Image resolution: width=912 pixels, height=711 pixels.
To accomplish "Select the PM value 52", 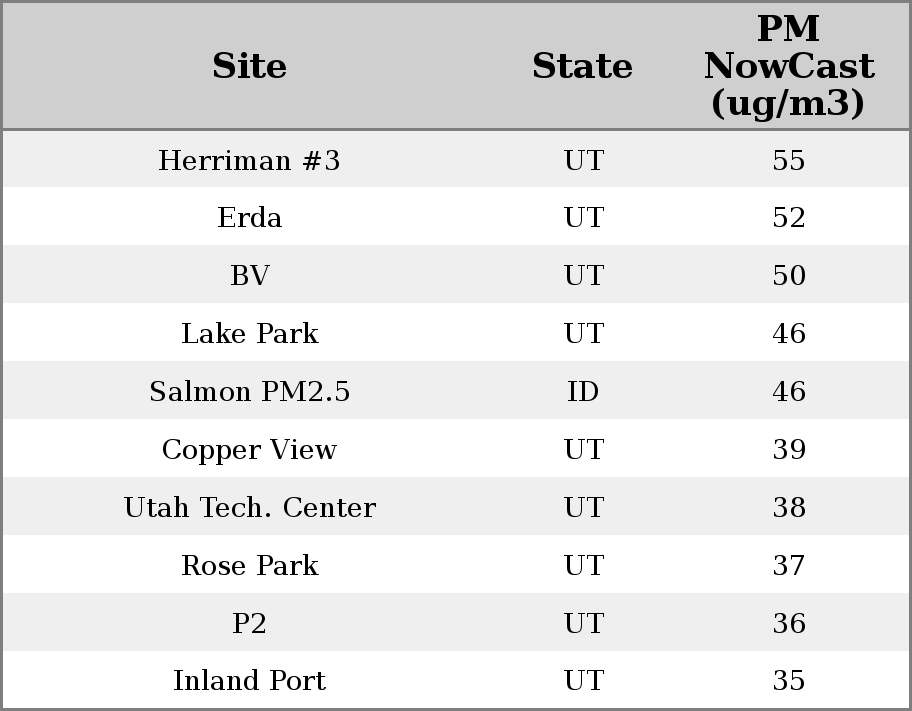I will (788, 218).
